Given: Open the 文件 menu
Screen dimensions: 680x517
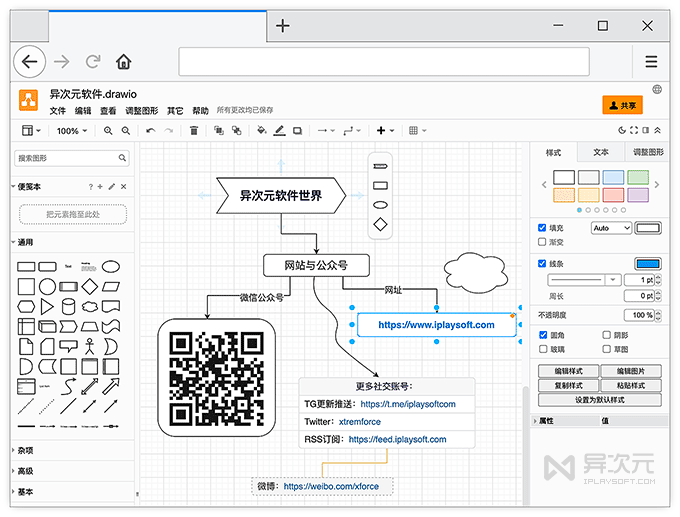Looking at the screenshot, I should pos(57,111).
